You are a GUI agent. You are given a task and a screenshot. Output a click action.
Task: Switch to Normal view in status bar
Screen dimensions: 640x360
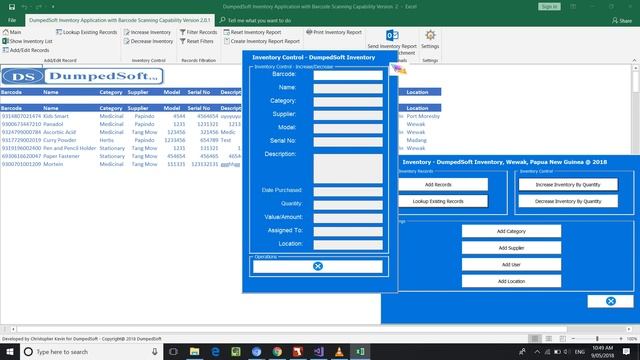535,339
